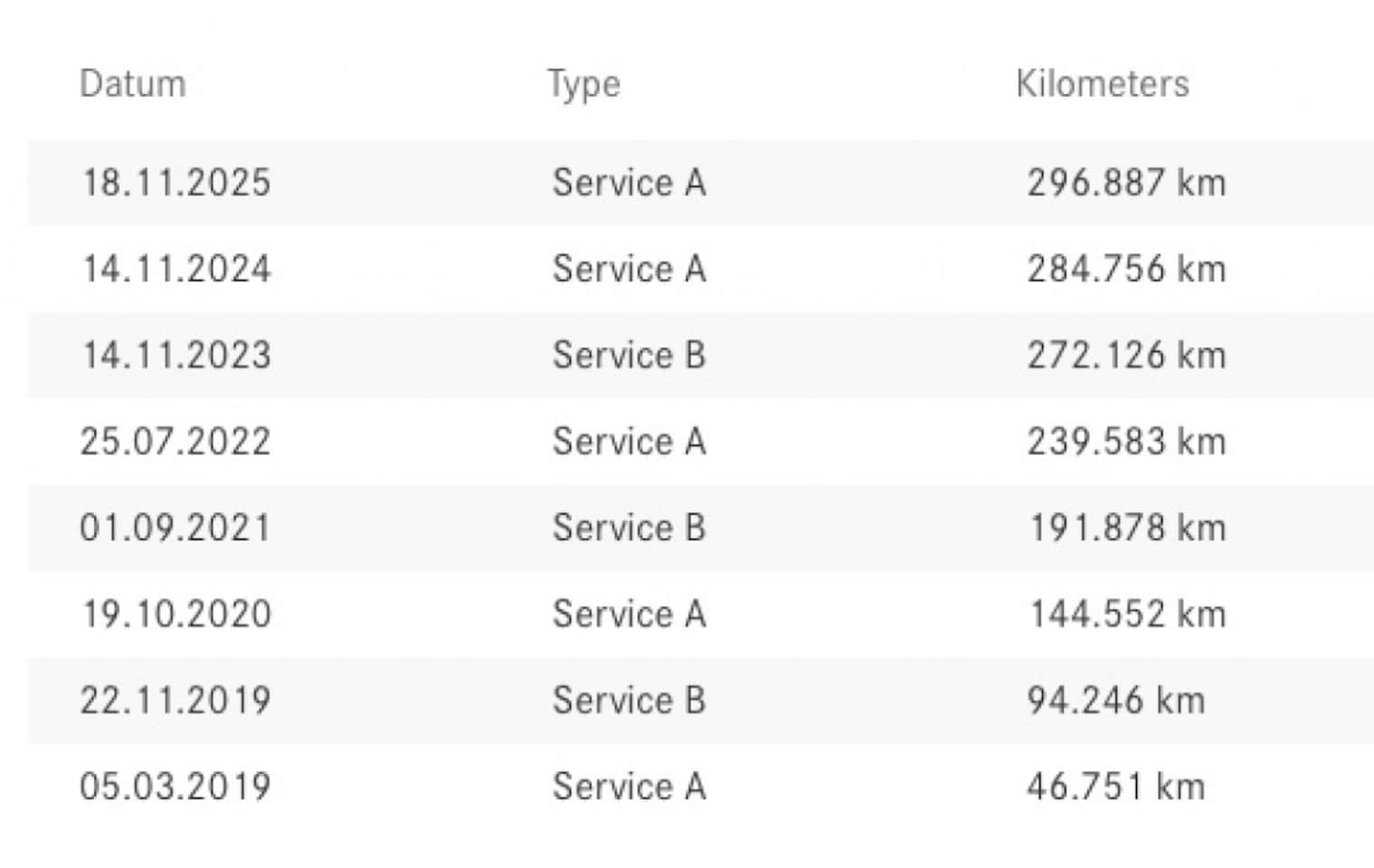Select the Kilometers column header
Viewport: 1374px width, 868px height.
(x=1102, y=84)
